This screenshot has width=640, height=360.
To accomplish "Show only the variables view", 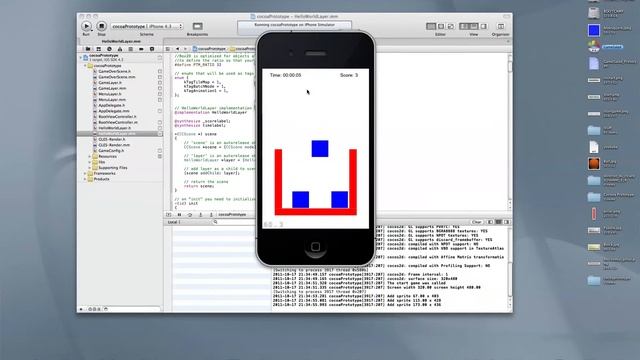I will 491,222.
